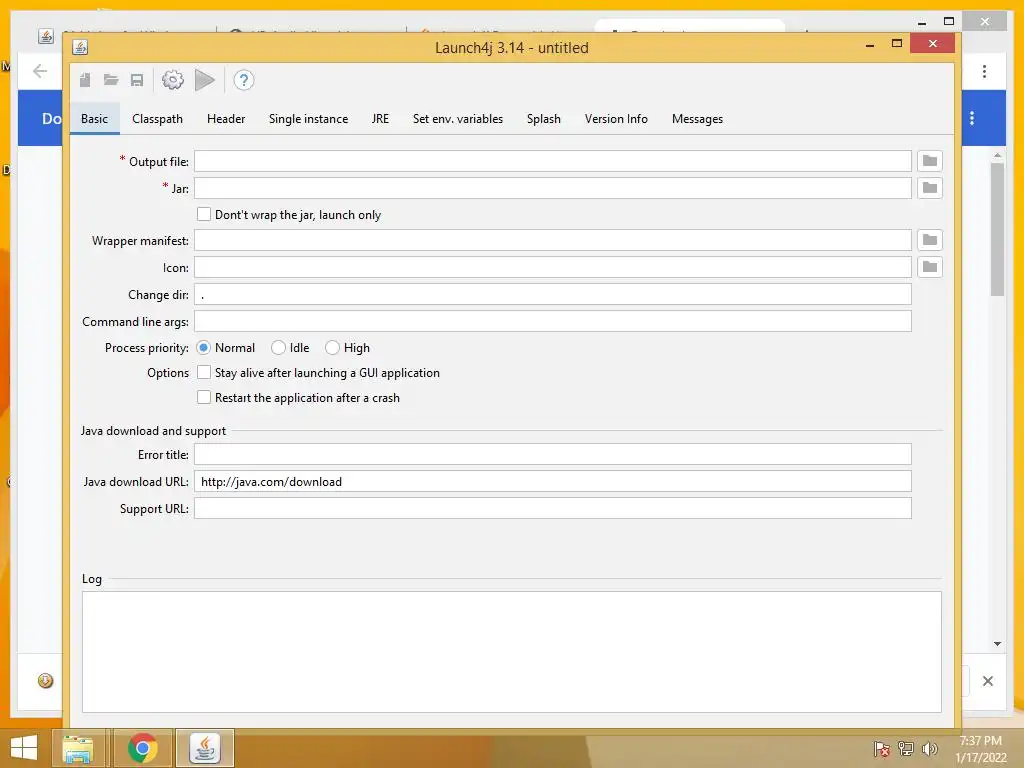Click browser scrollbar down arrow
The image size is (1024, 768).
(997, 644)
